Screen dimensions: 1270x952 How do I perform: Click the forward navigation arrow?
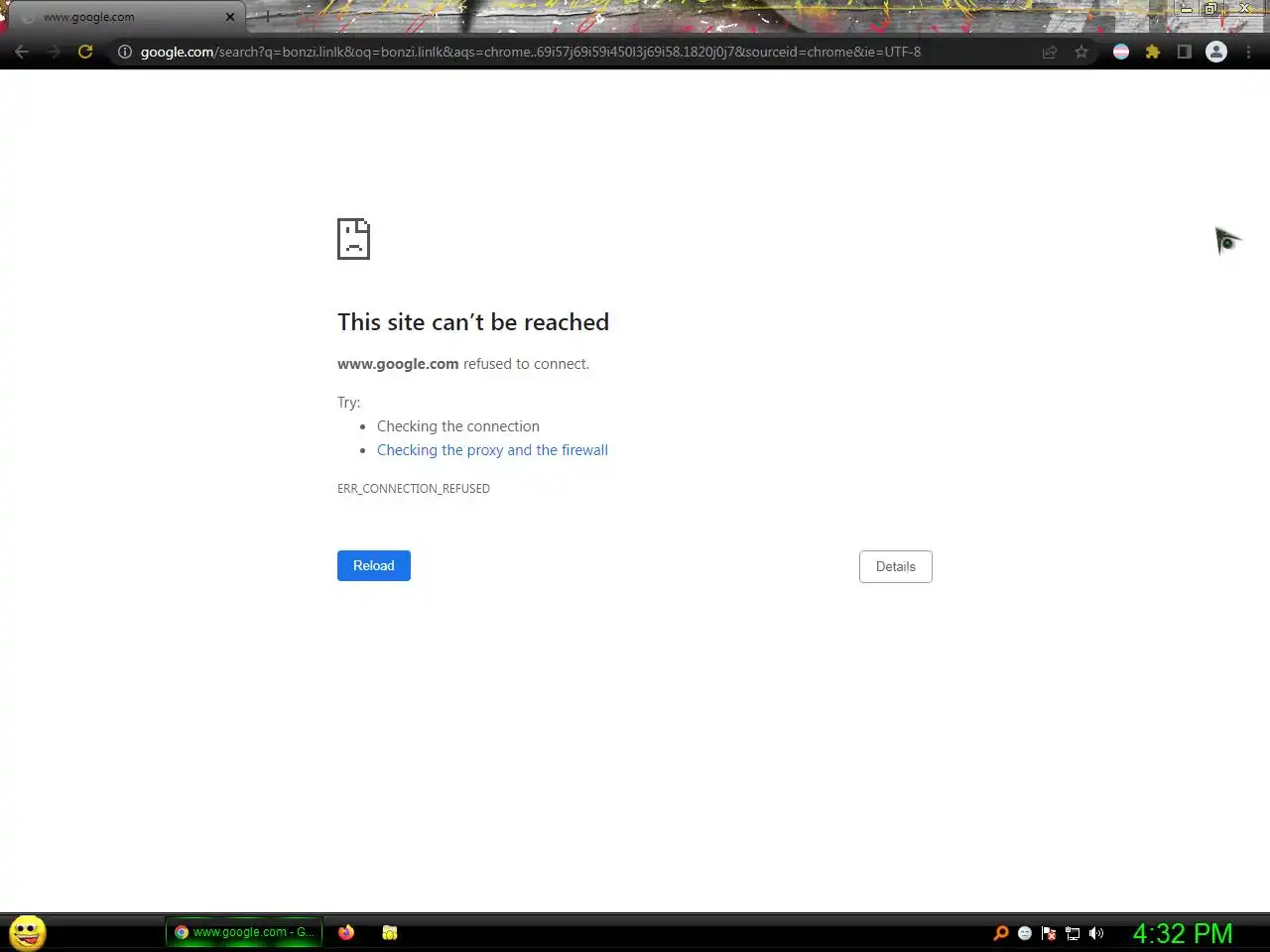[x=54, y=52]
